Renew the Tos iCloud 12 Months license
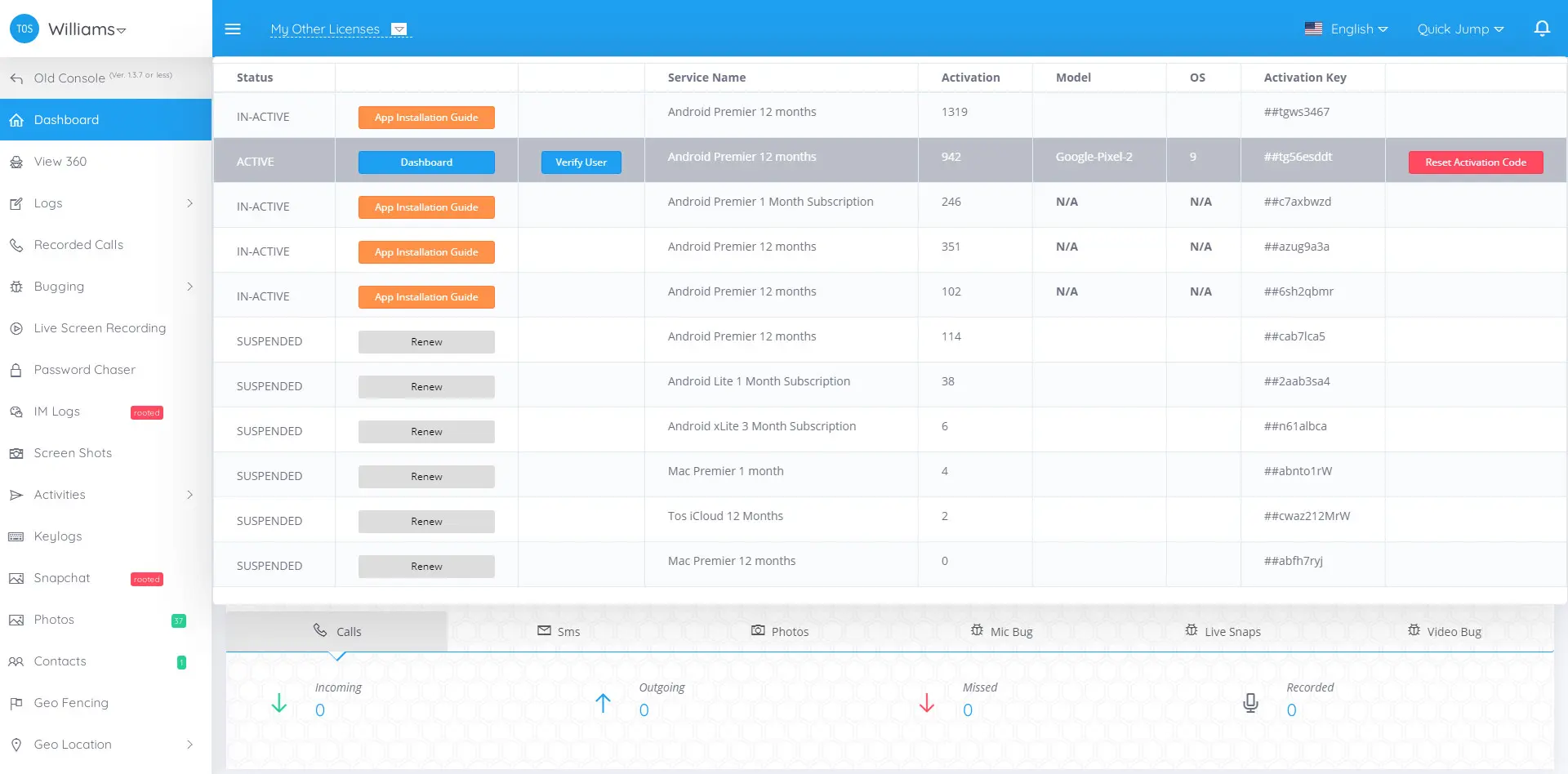This screenshot has height=774, width=1568. [x=425, y=521]
